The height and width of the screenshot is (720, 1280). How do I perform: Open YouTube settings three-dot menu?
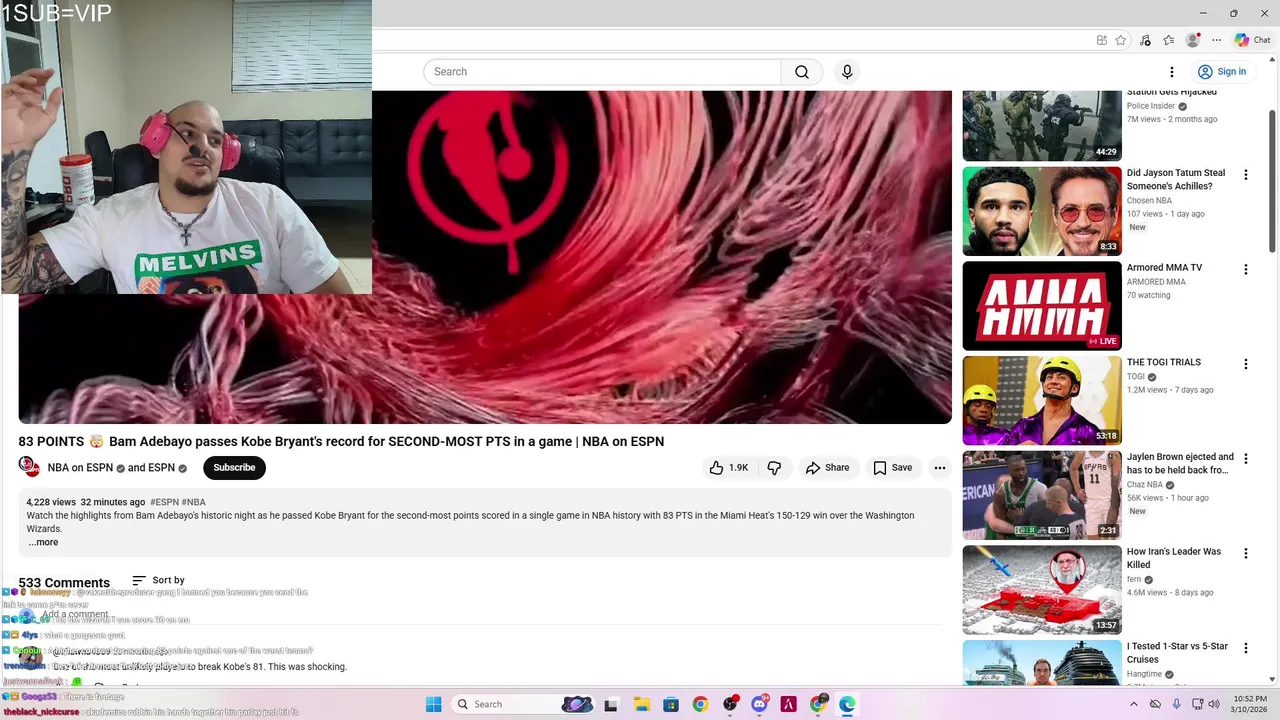coord(1172,72)
